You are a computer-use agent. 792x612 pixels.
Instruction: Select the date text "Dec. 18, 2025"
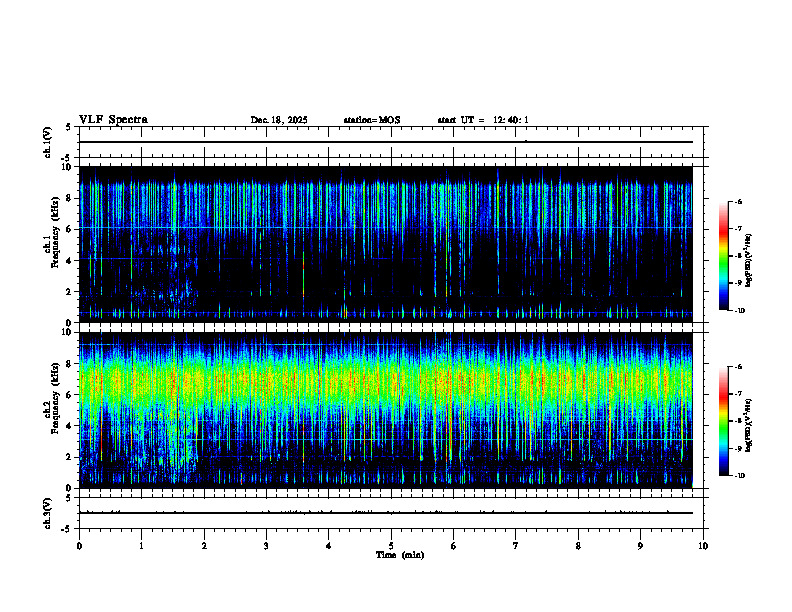[279, 120]
